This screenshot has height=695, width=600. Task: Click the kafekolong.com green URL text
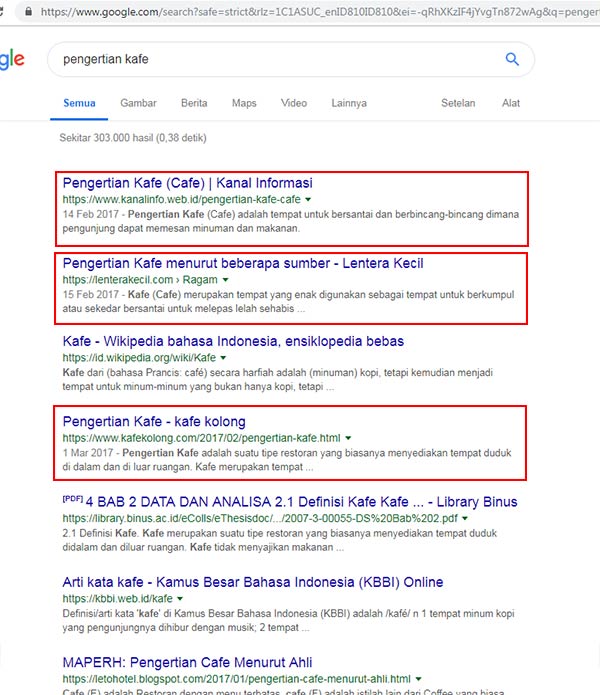pos(202,438)
